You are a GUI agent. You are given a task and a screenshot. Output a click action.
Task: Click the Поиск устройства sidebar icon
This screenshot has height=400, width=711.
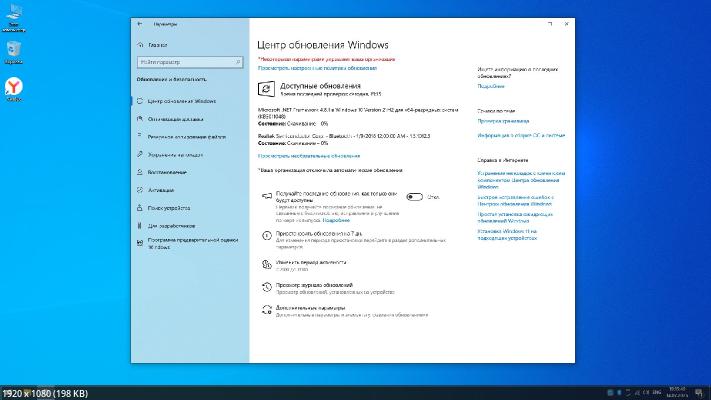(140, 208)
